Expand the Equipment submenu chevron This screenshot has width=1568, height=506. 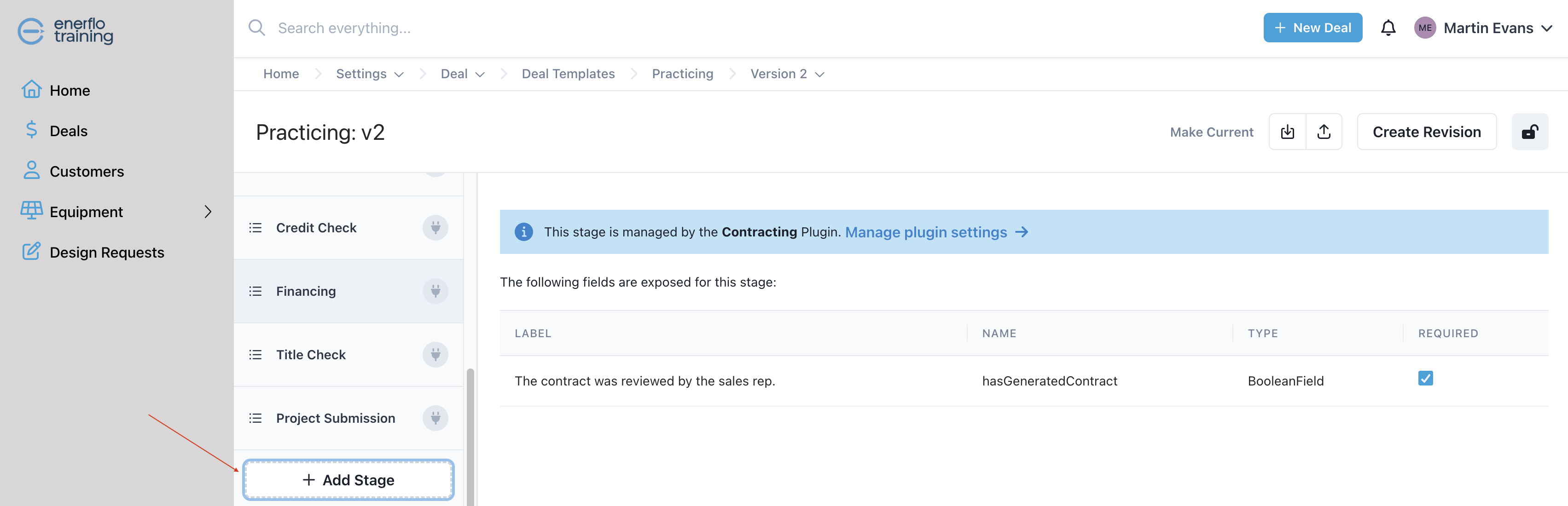tap(208, 211)
